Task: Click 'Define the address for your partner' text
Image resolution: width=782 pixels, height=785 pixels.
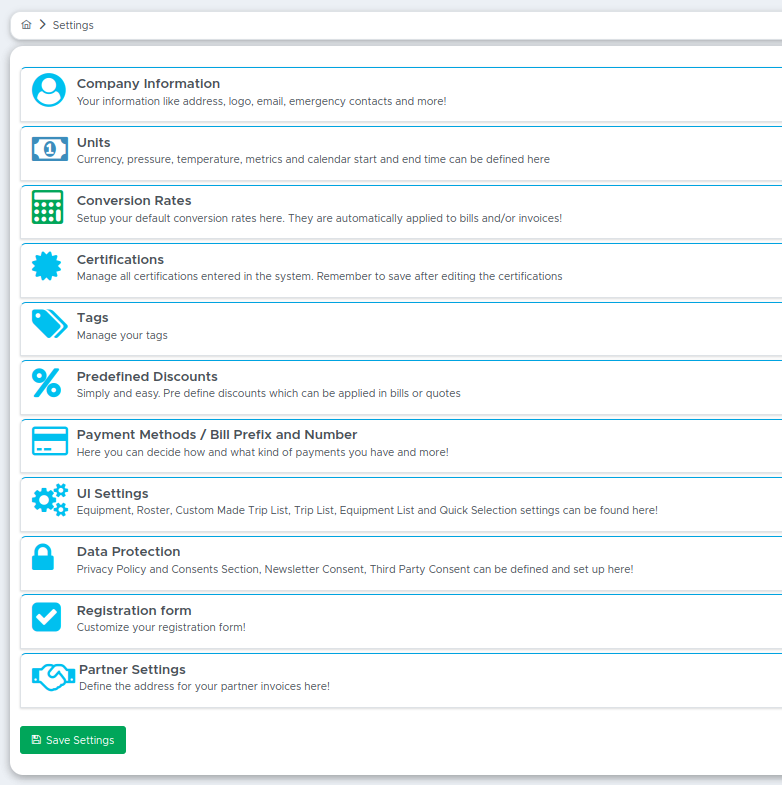Action: pyautogui.click(x=205, y=686)
